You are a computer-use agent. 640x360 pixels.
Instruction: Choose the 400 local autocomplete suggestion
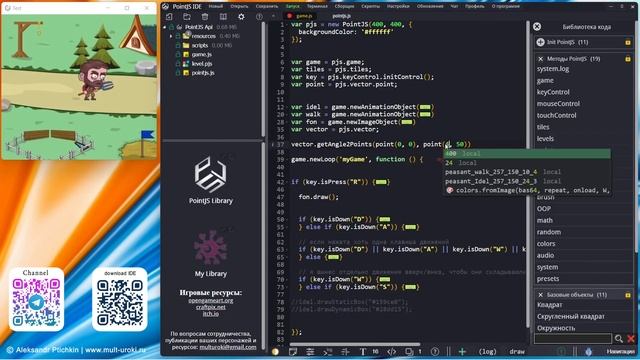[527, 153]
